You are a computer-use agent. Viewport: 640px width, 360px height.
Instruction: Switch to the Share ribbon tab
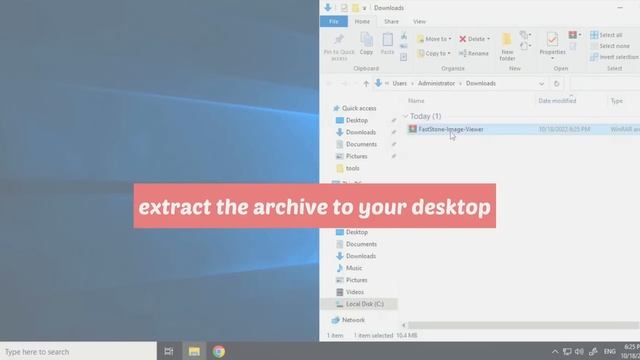[x=391, y=22]
